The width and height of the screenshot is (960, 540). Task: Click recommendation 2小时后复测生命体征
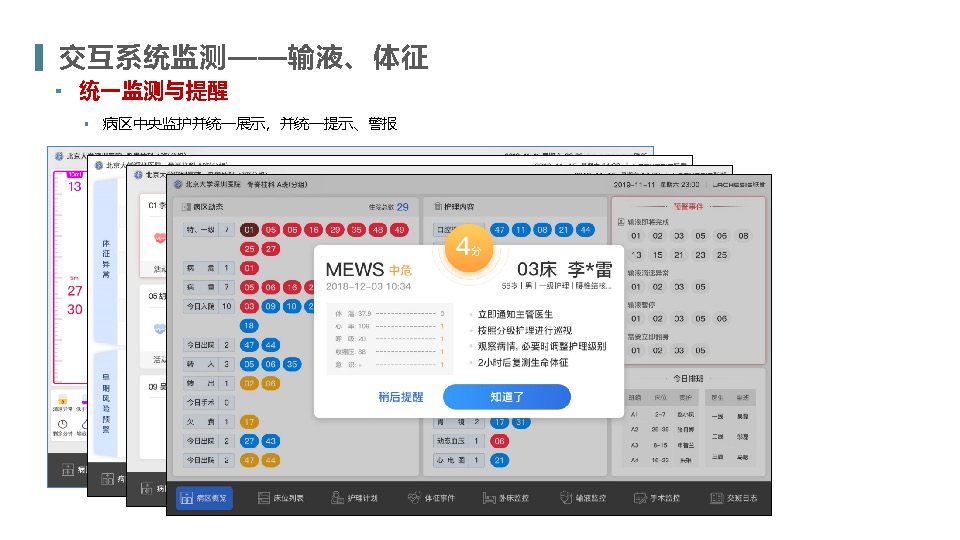(x=523, y=362)
